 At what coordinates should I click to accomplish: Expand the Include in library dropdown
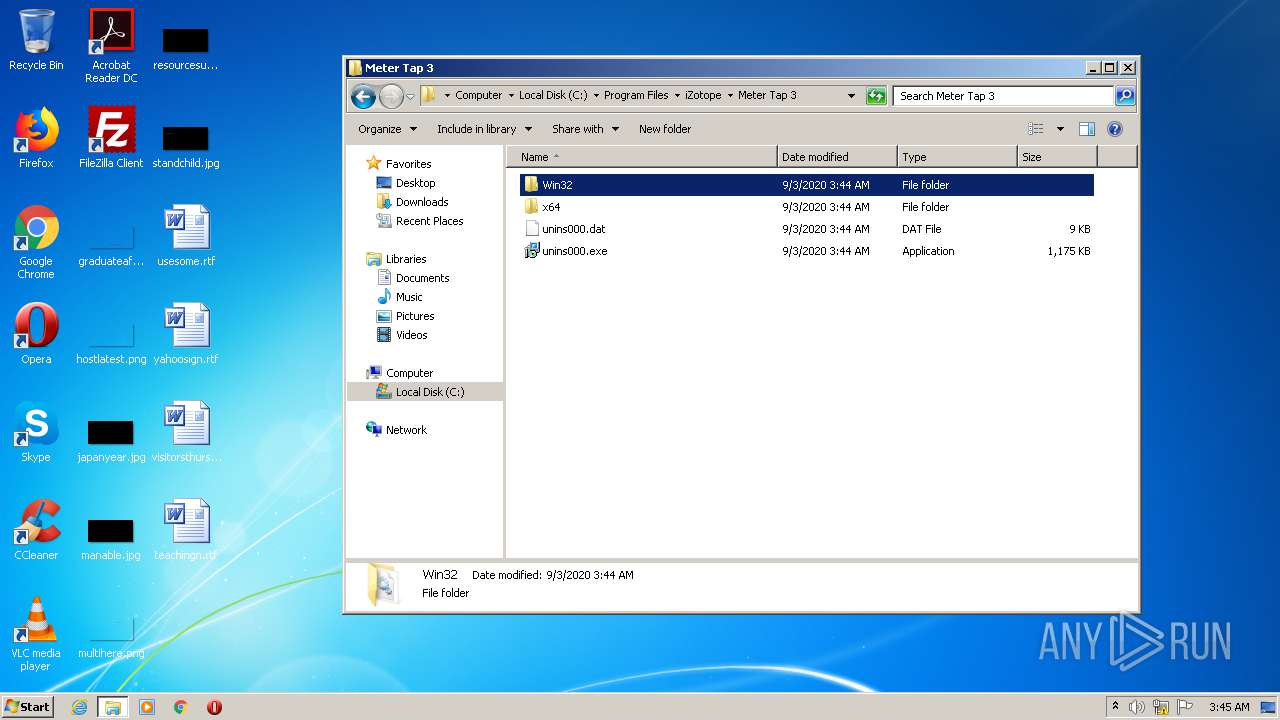[x=484, y=129]
